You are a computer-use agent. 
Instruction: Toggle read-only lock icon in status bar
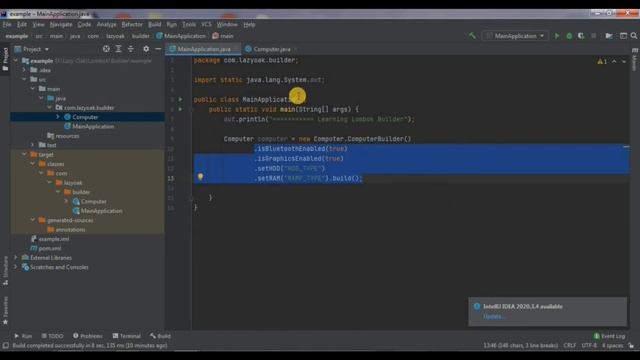tap(631, 346)
